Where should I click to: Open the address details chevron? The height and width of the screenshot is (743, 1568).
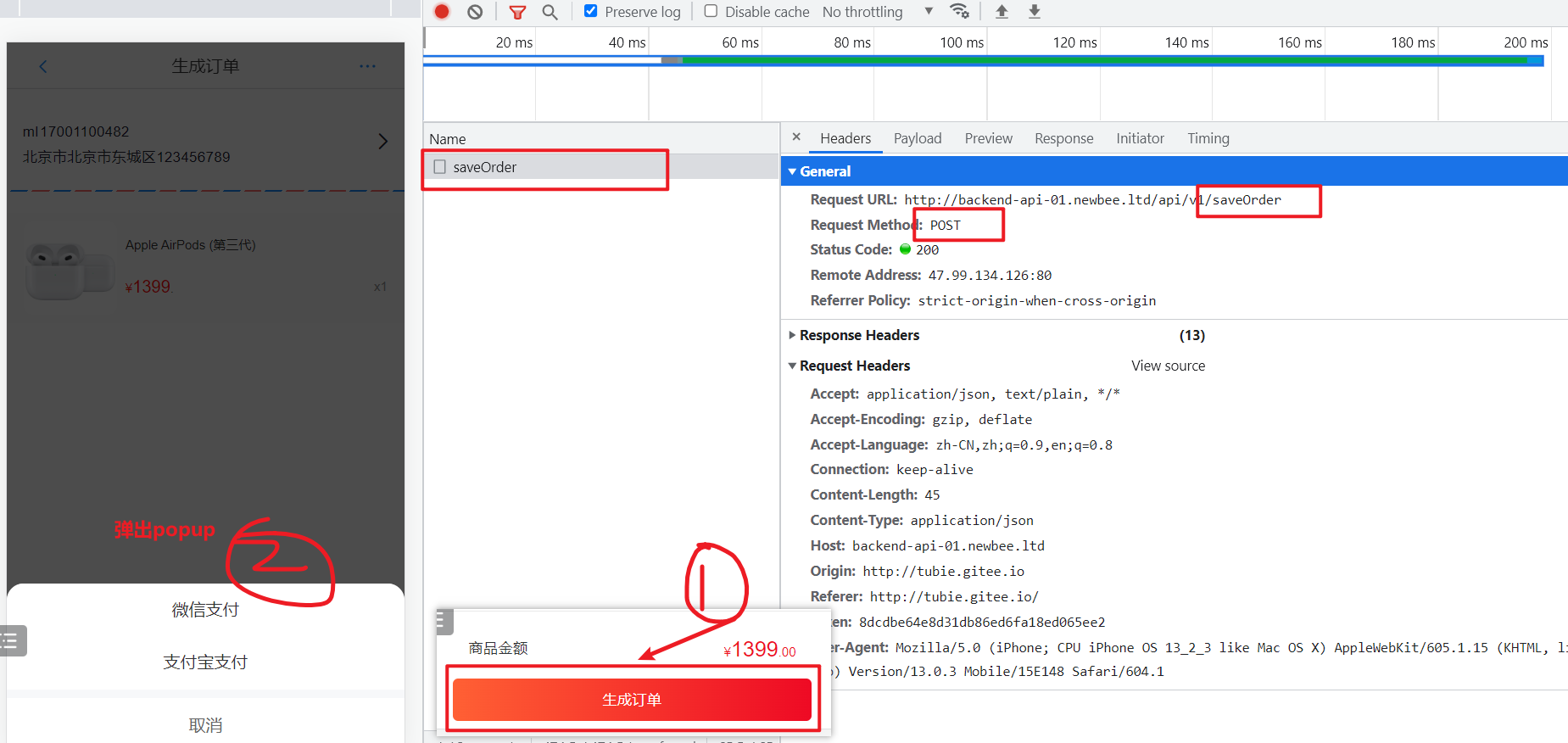tap(382, 141)
